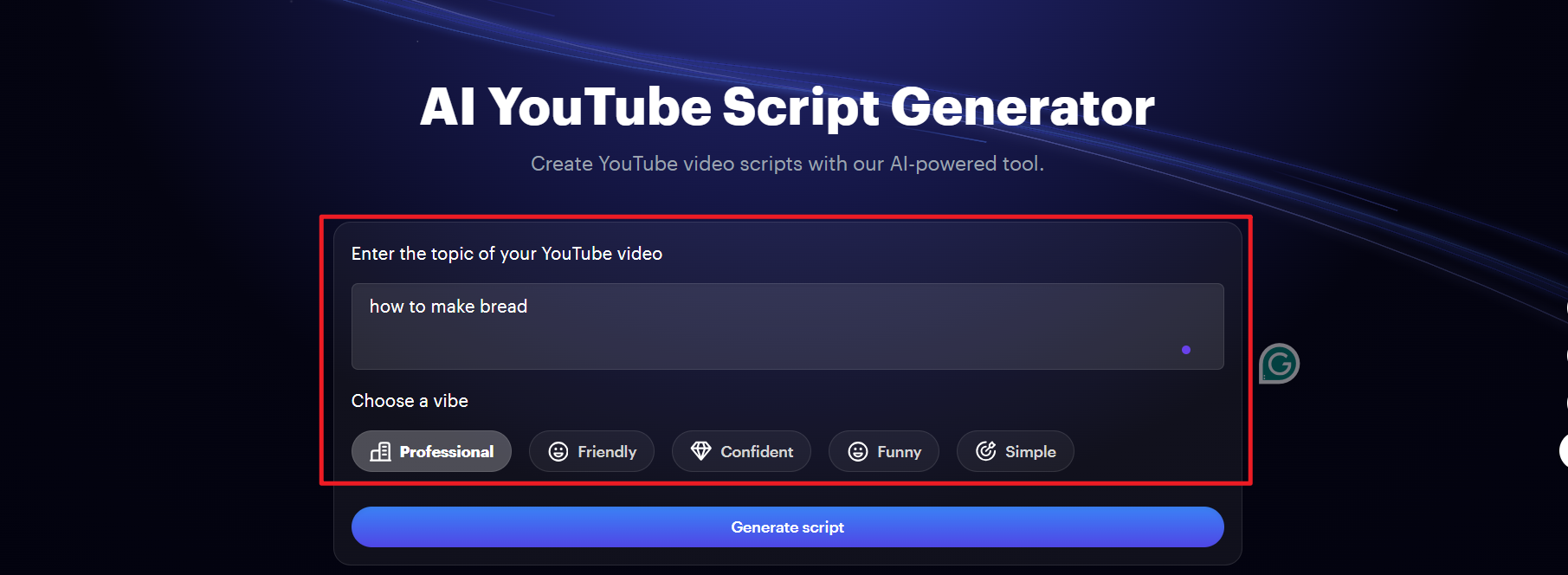
Task: Open the Grammarly extension icon
Action: 1279,364
